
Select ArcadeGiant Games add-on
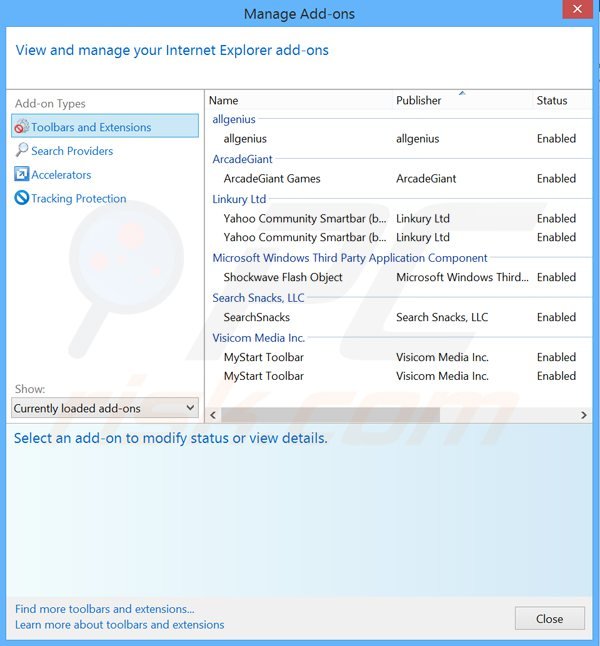tap(399, 178)
